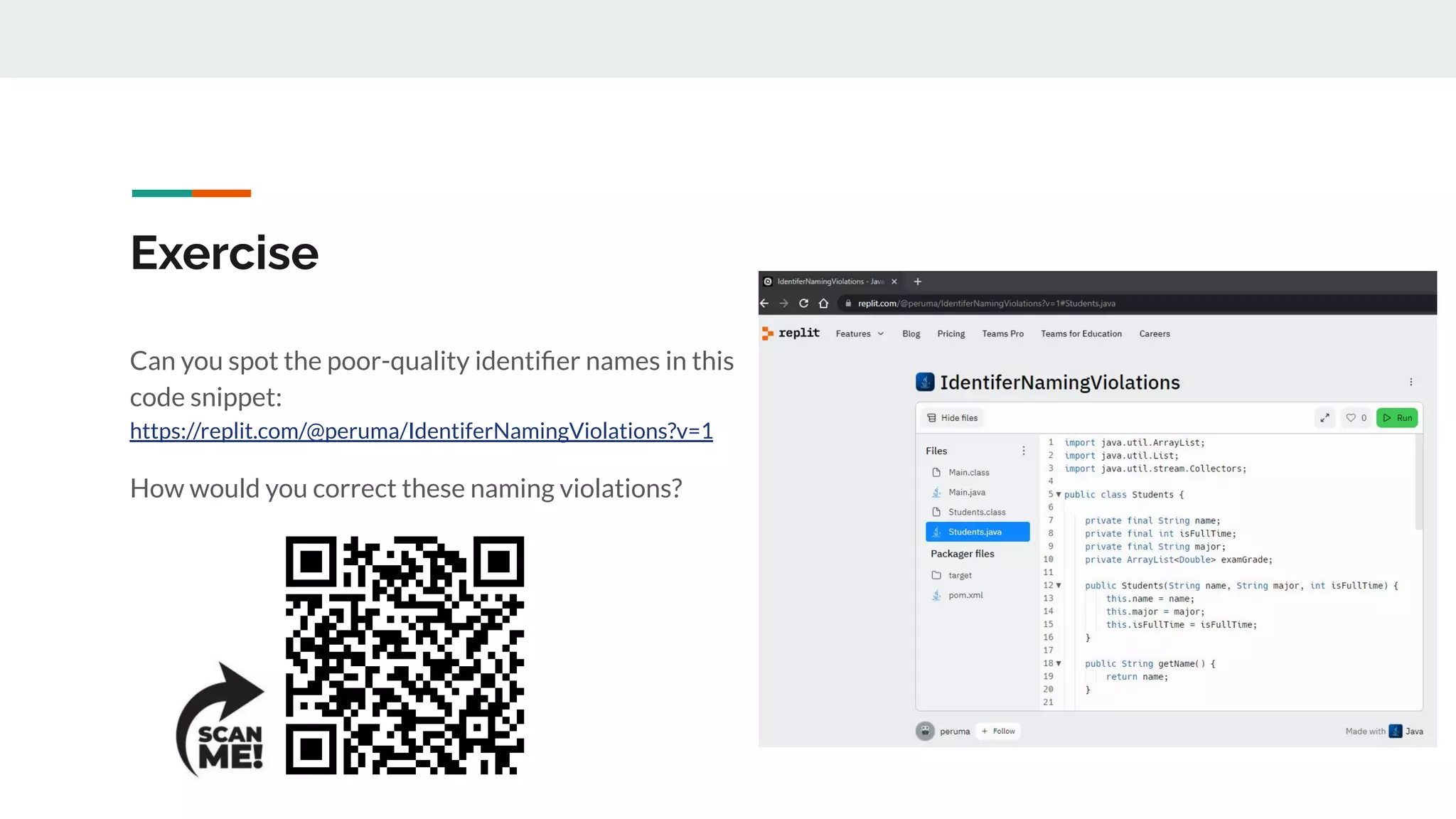The width and height of the screenshot is (1456, 819).
Task: Like the repl with heart button
Action: 1356,418
